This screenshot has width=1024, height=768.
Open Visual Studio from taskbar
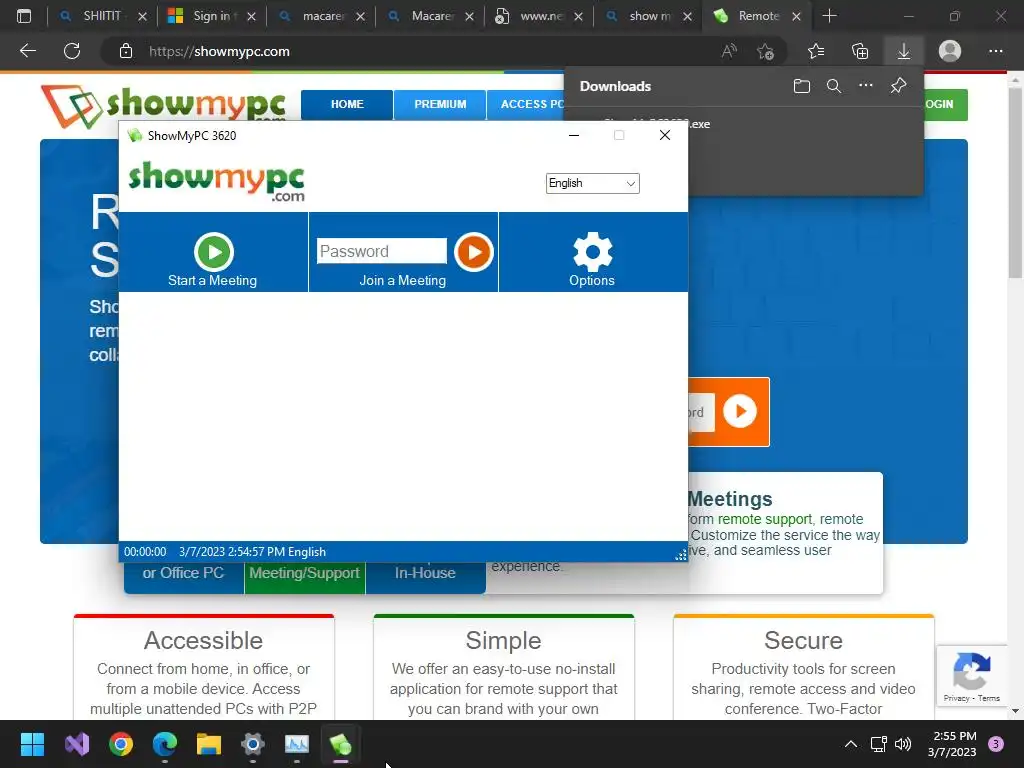point(76,744)
